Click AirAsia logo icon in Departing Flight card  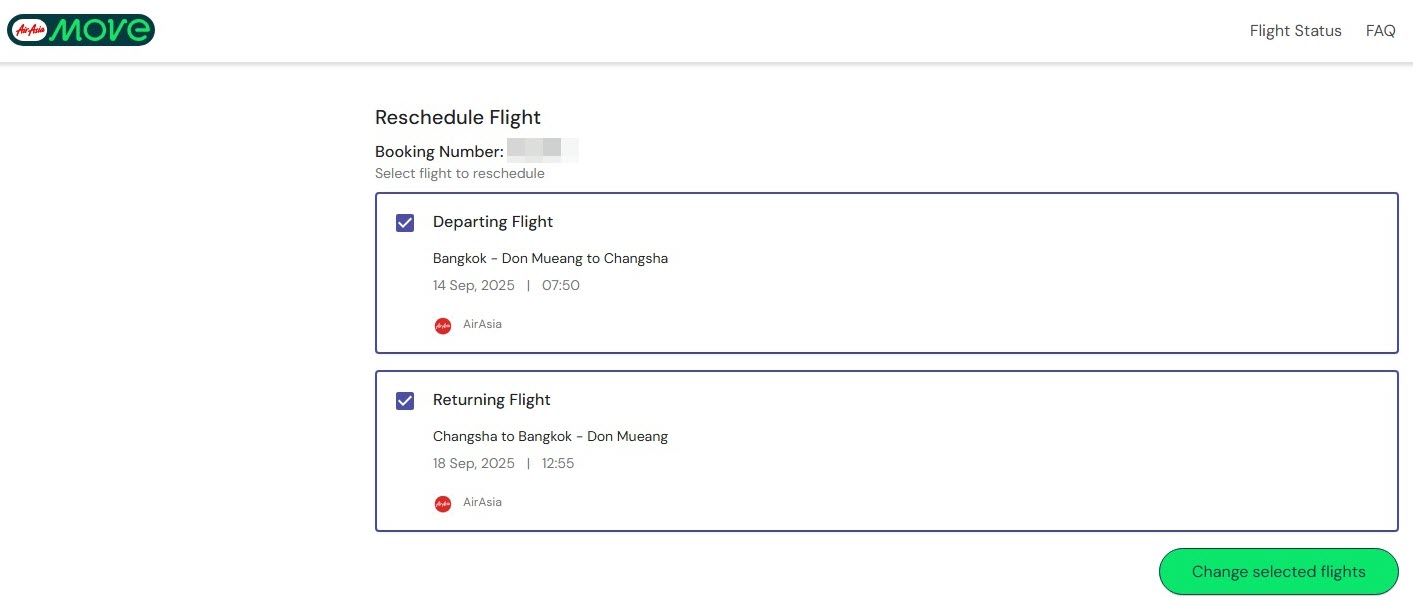[443, 325]
